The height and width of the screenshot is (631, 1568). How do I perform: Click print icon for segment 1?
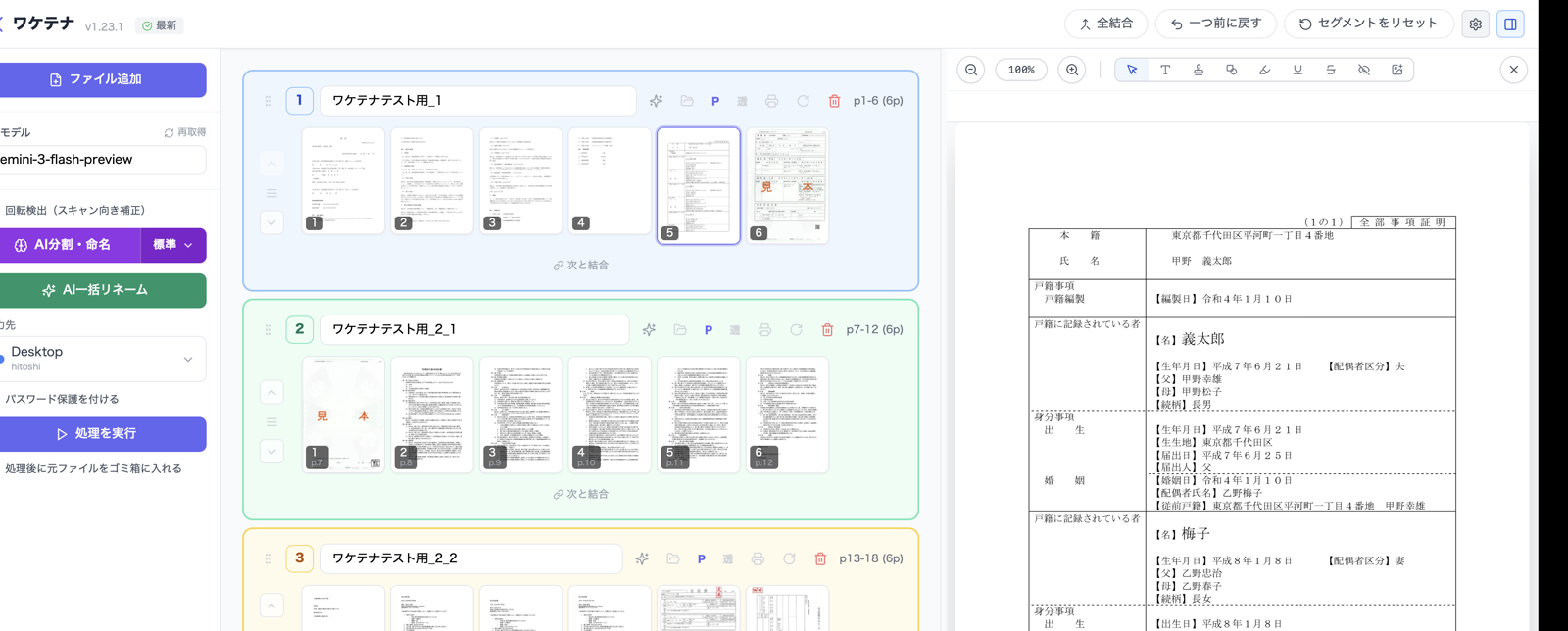point(772,101)
